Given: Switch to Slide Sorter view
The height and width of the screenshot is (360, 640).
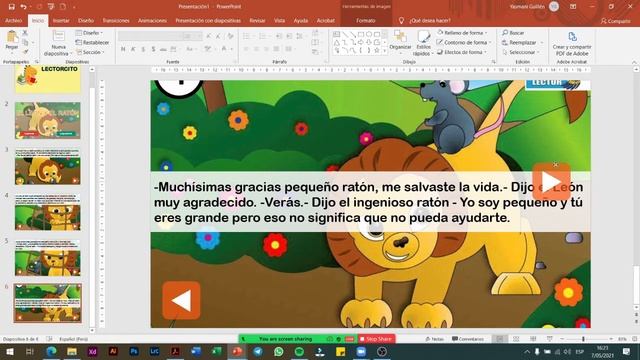Looking at the screenshot, I should (x=516, y=339).
